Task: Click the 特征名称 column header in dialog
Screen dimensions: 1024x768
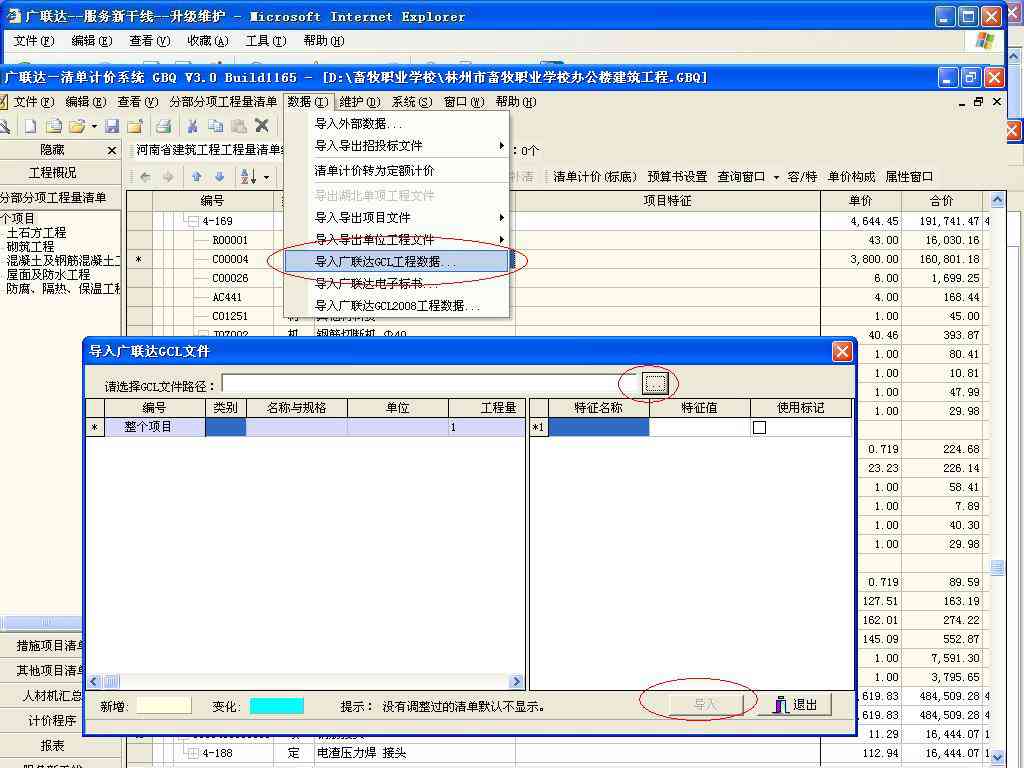Action: click(x=598, y=408)
